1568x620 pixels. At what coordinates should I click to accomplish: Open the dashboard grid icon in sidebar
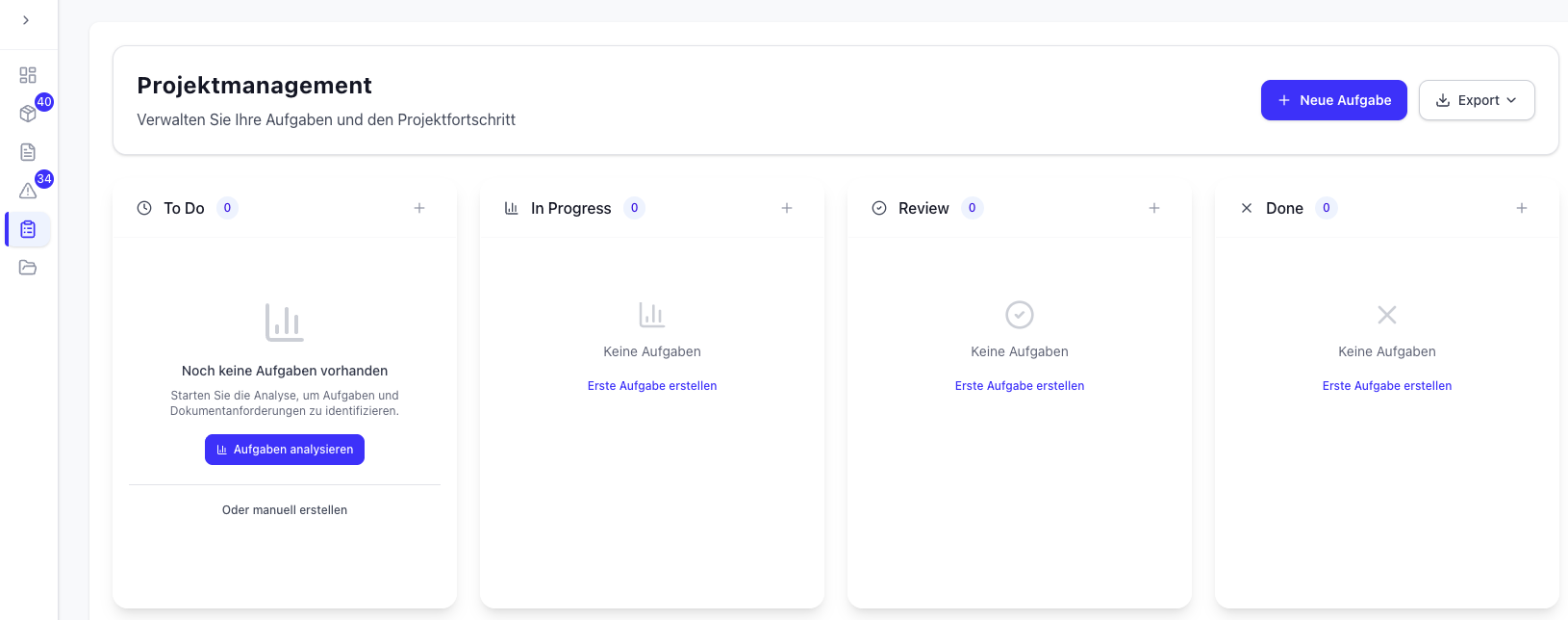[x=28, y=75]
